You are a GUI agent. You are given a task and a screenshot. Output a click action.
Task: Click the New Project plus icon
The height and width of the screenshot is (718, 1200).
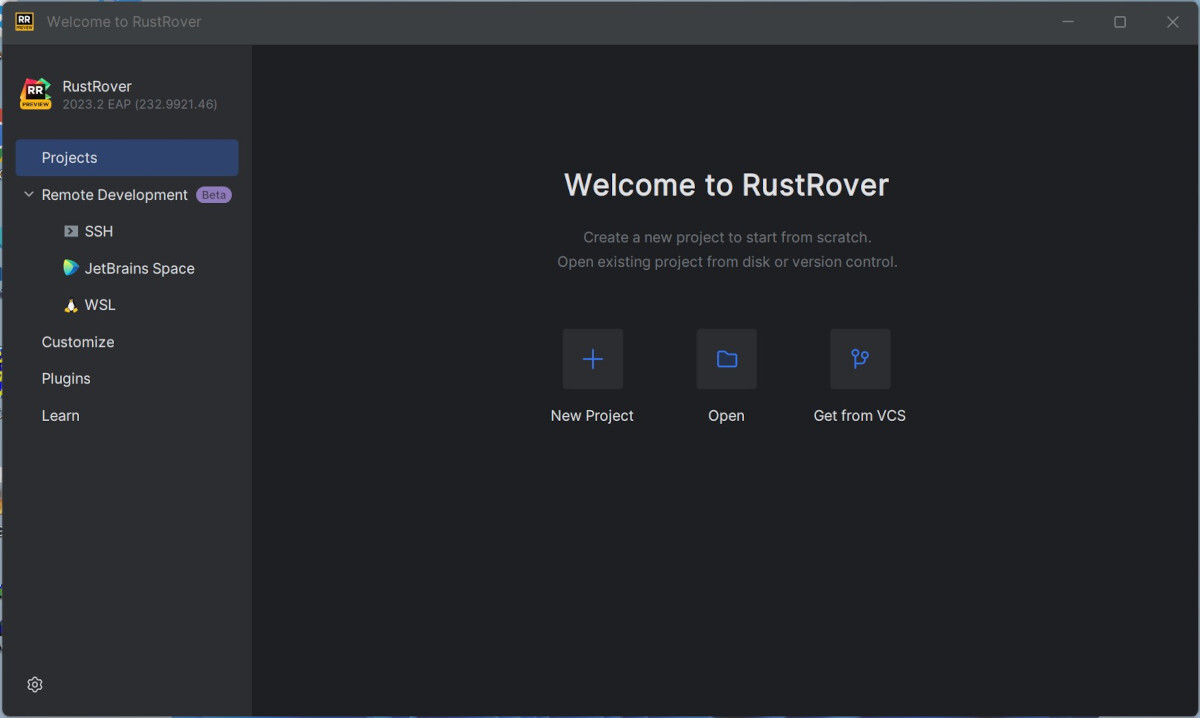click(593, 359)
